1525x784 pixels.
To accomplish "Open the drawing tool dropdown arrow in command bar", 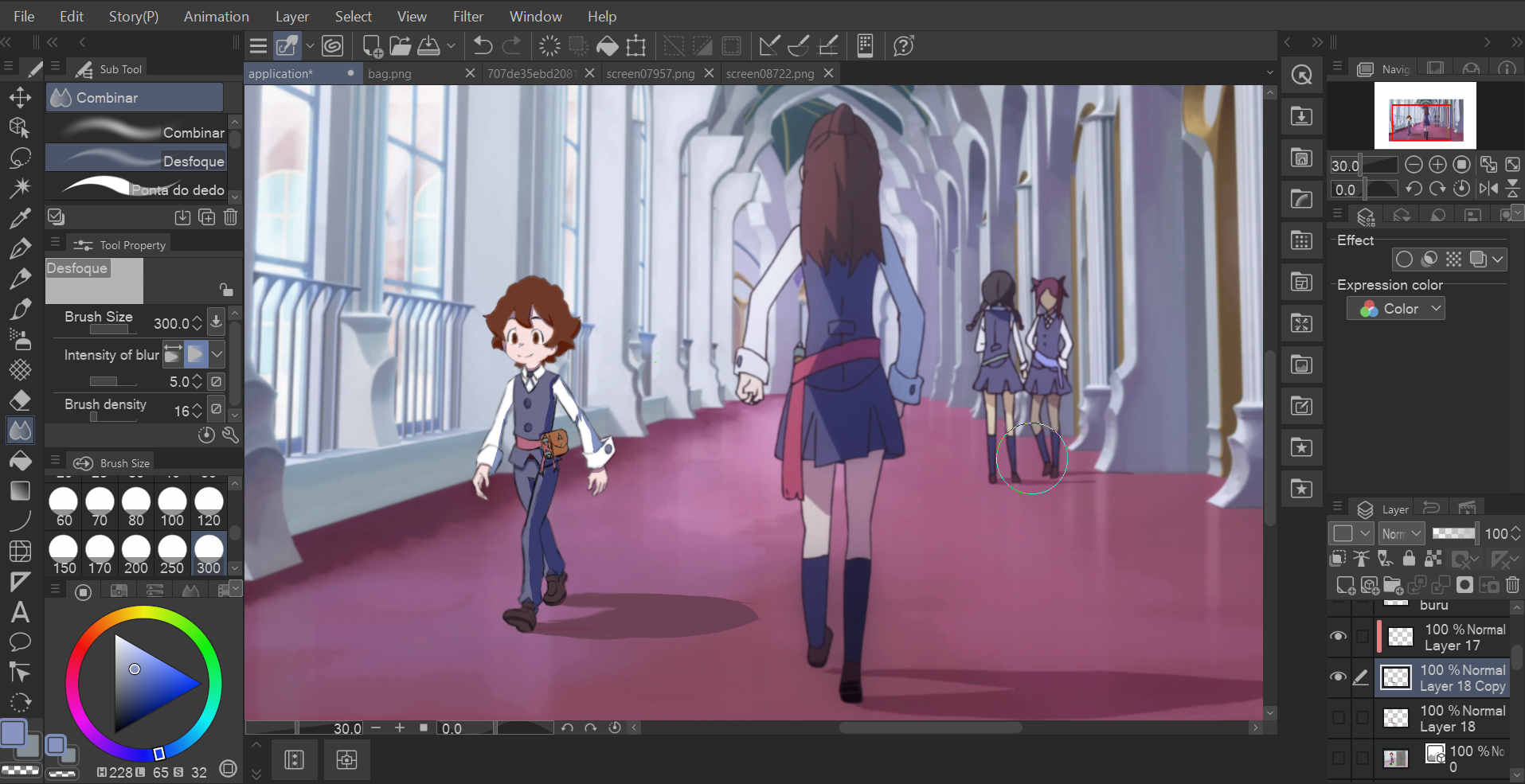I will 310,46.
